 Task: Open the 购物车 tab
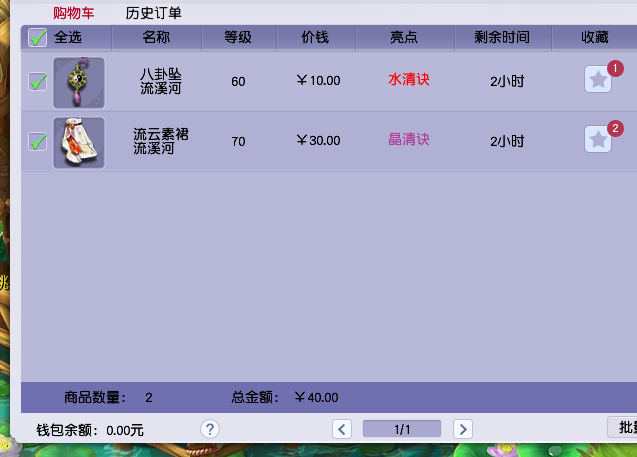coord(72,13)
